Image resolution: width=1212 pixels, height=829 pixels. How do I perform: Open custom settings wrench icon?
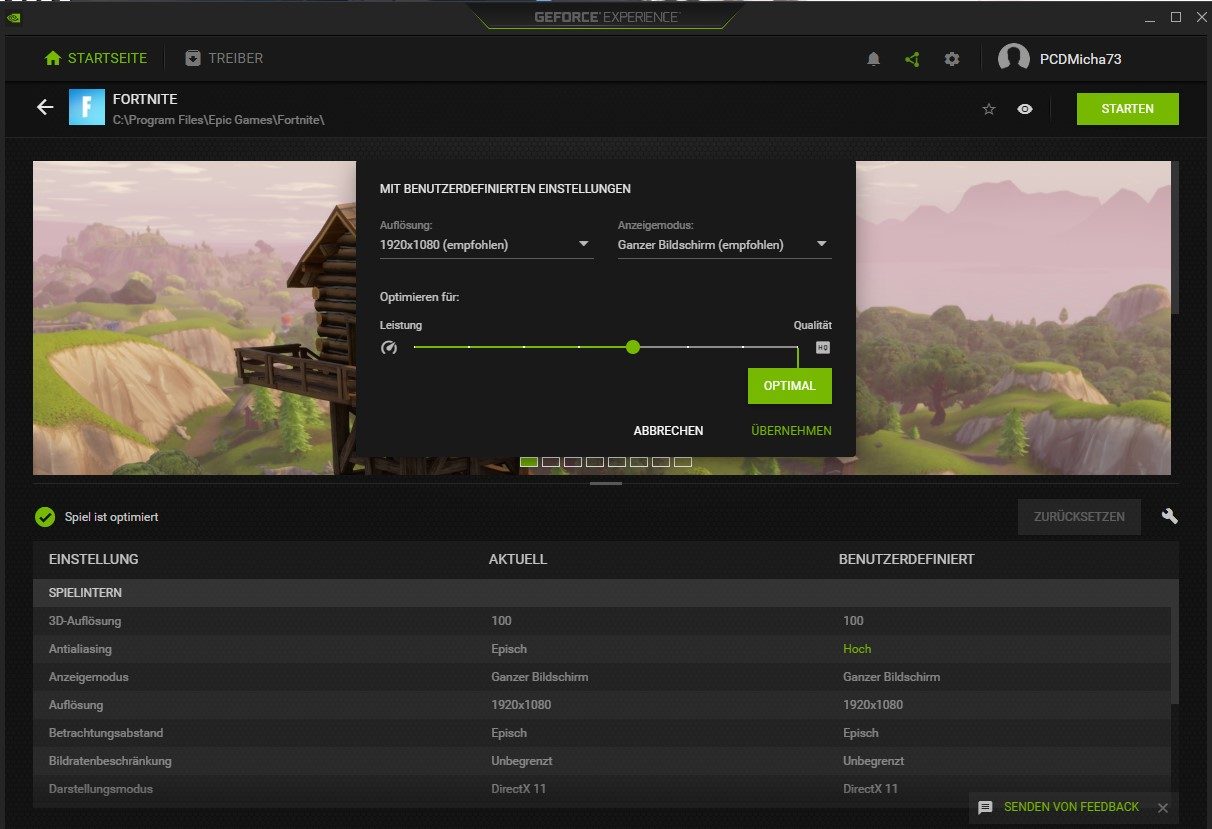1169,516
